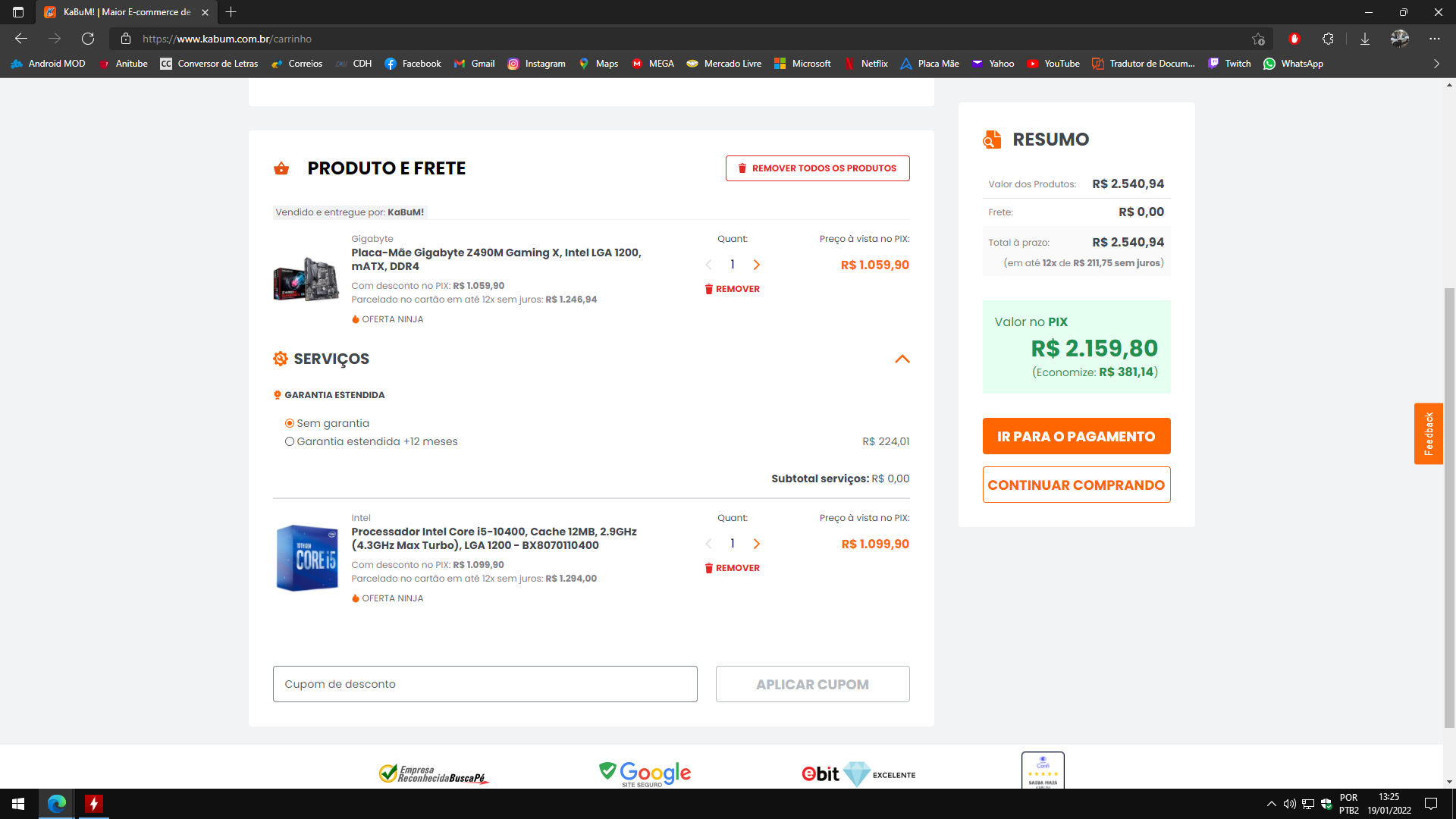Screen dimensions: 1456x819
Task: Click the Core i5 processor thumbnail
Action: tap(307, 558)
